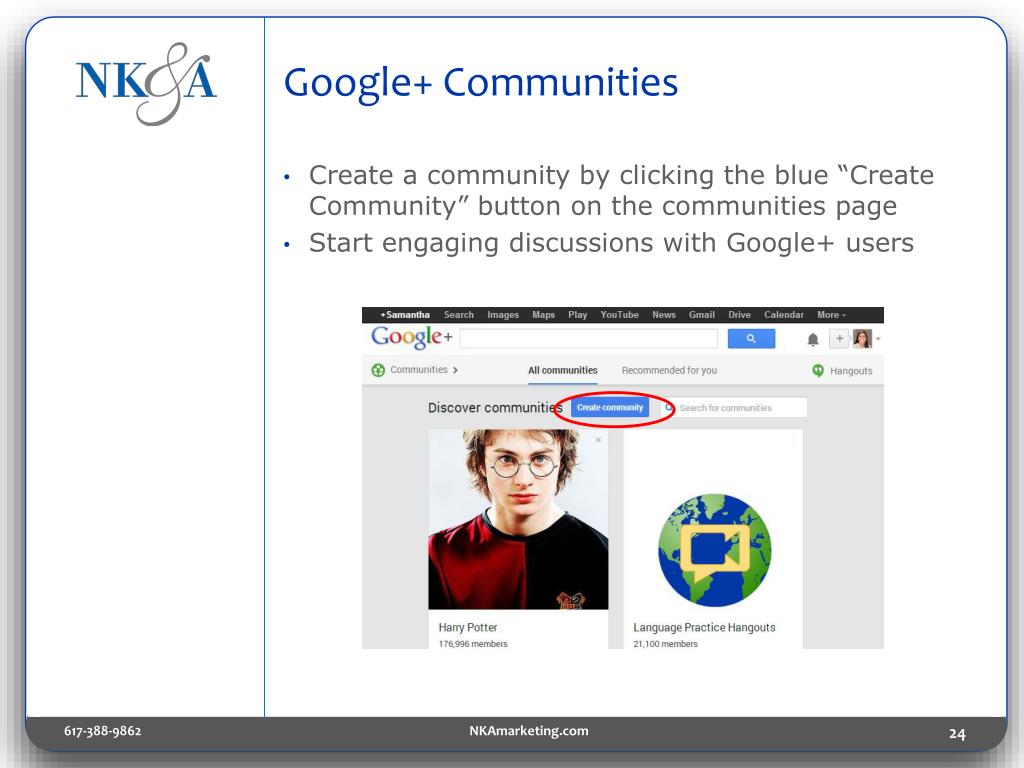Open Calendar in the top bar

coord(784,315)
